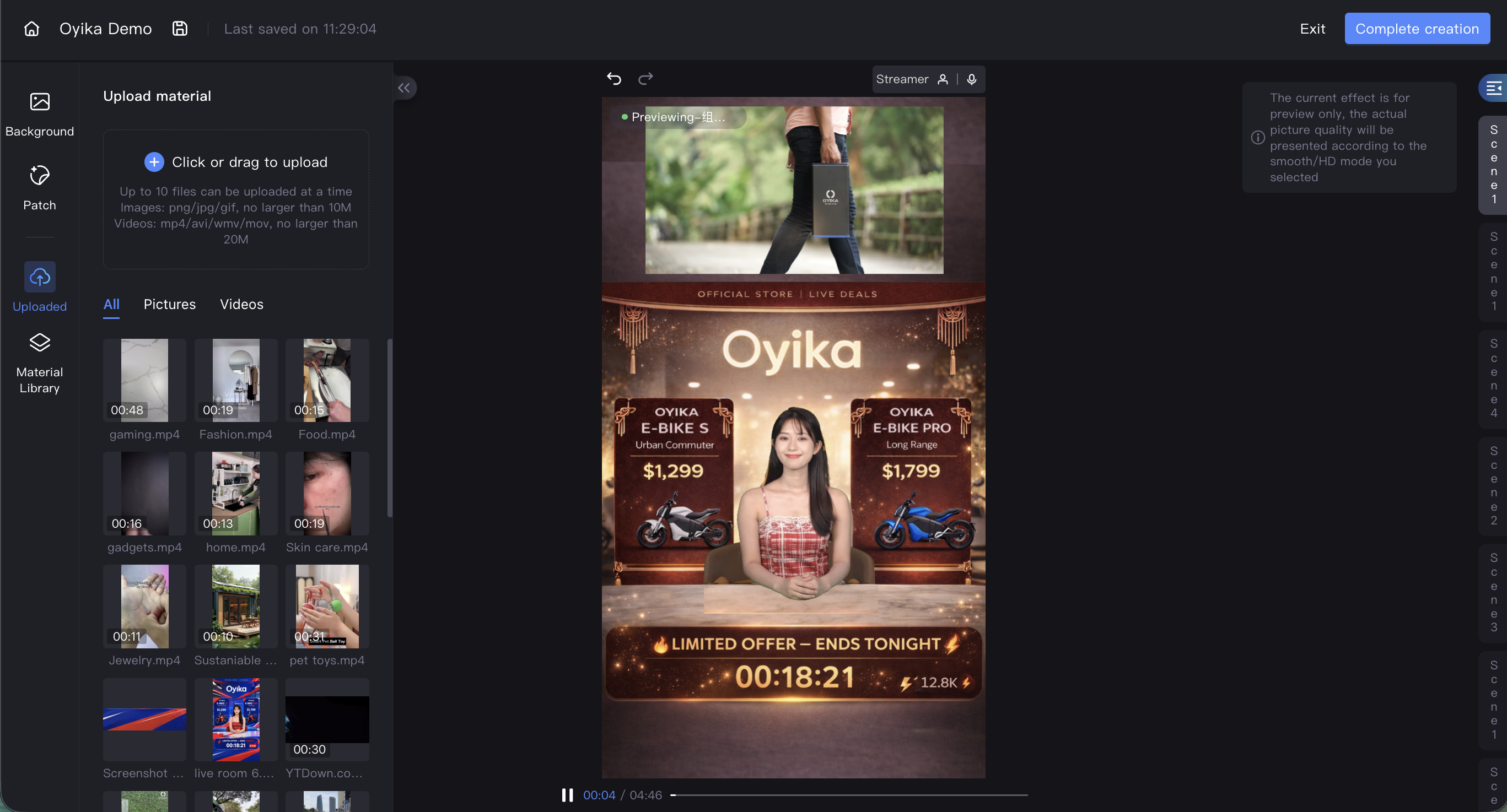The width and height of the screenshot is (1507, 812).
Task: Click the 00:18:21 countdown banner
Action: (x=793, y=663)
